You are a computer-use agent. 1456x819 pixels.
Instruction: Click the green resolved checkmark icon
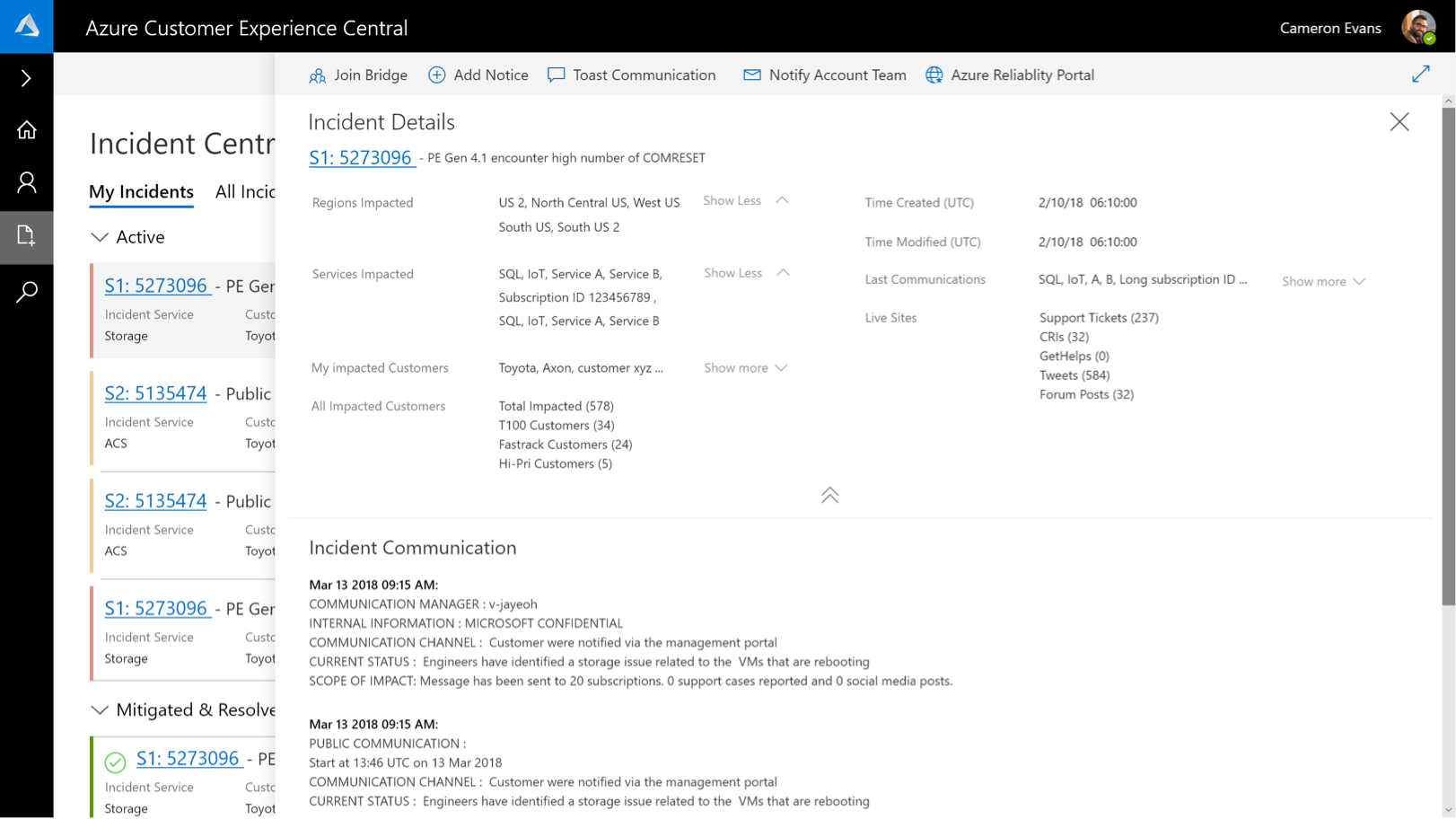click(115, 762)
